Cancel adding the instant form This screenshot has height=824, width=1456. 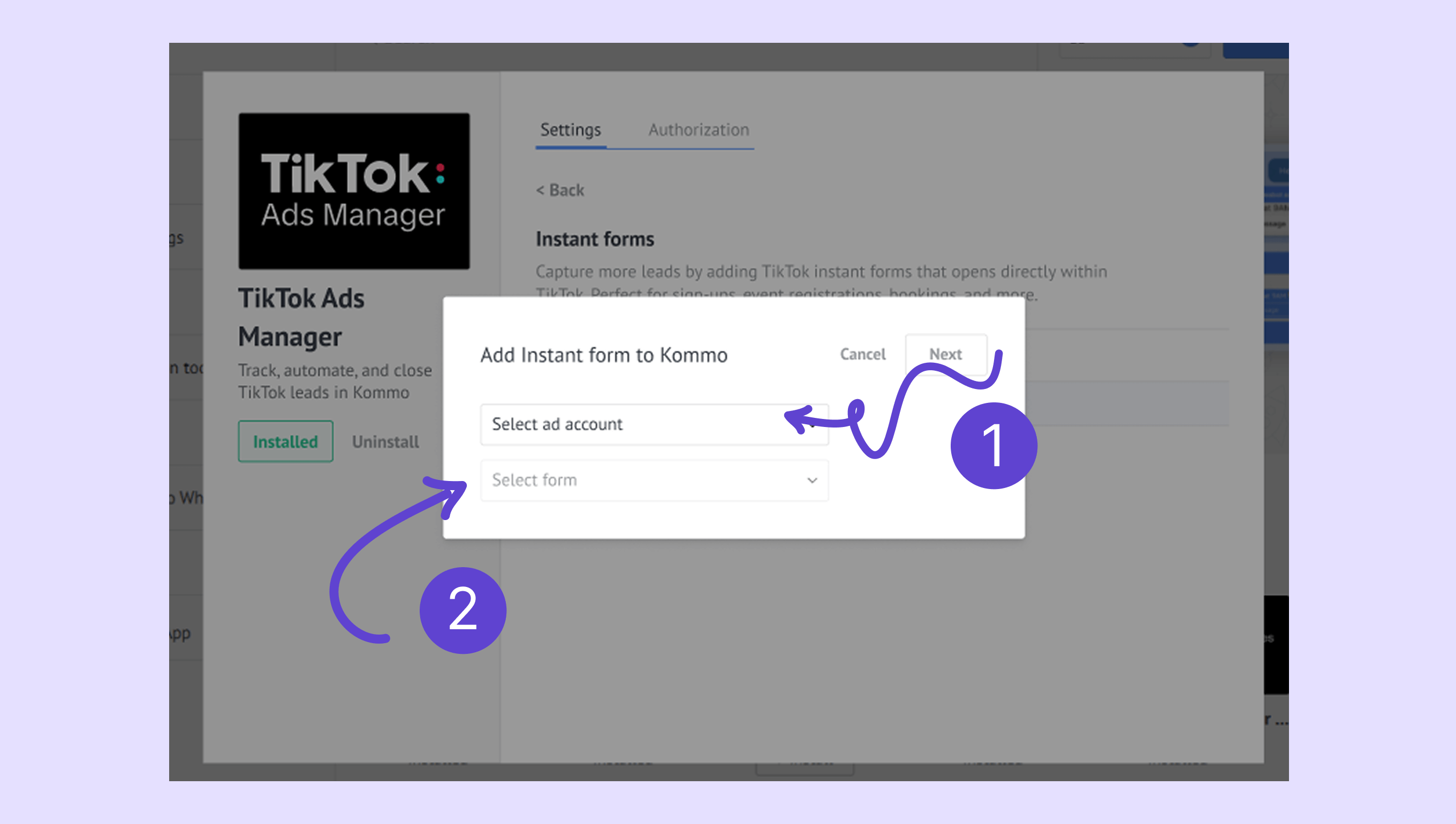(x=862, y=354)
